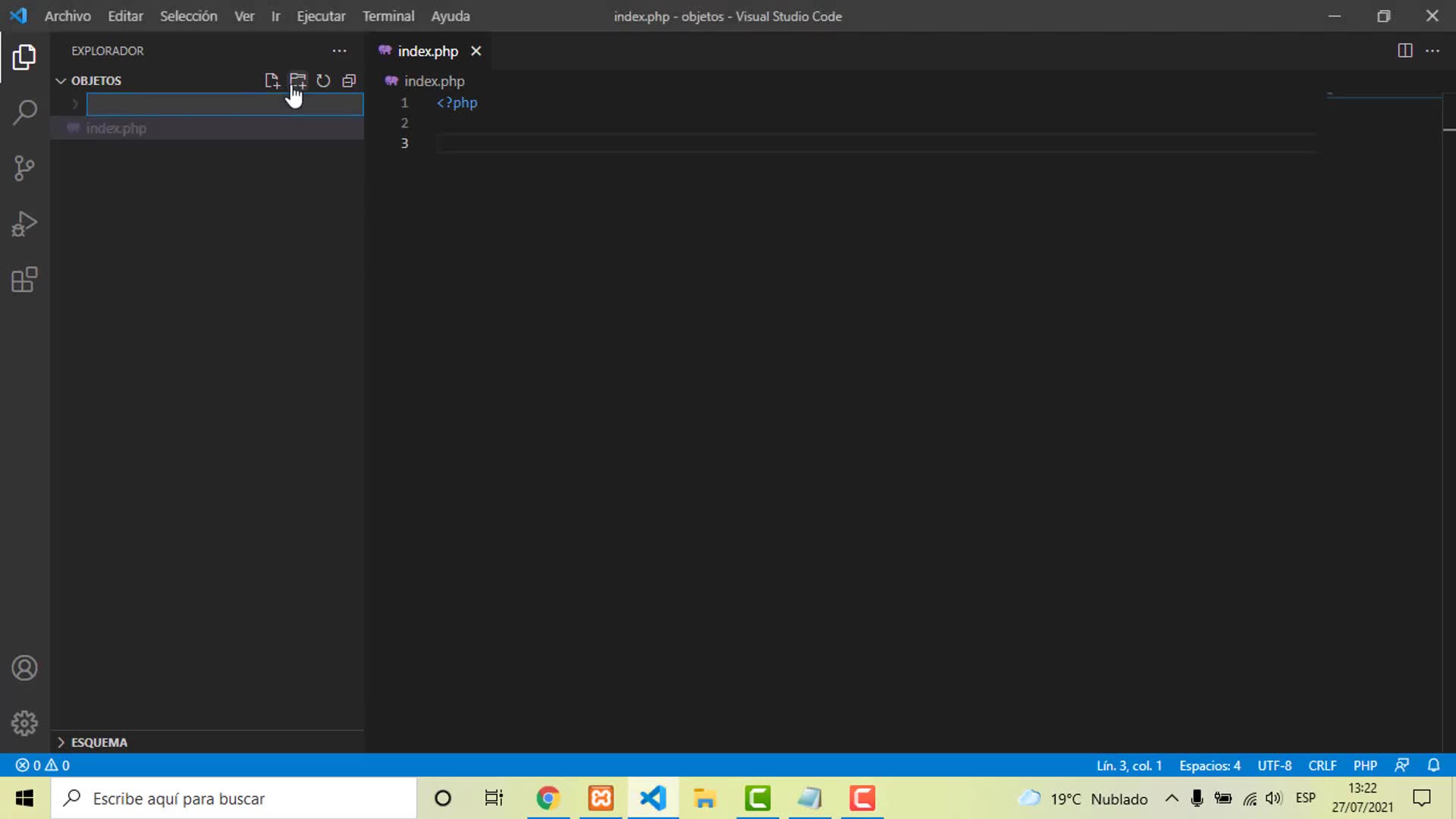
Task: Change encoding via UTF-8 in status bar
Action: point(1274,765)
